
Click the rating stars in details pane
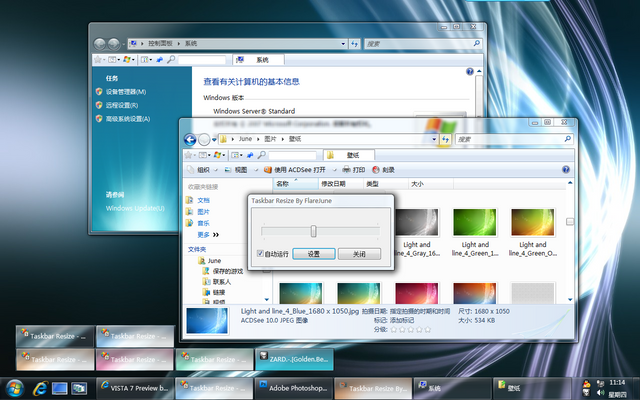coord(411,329)
